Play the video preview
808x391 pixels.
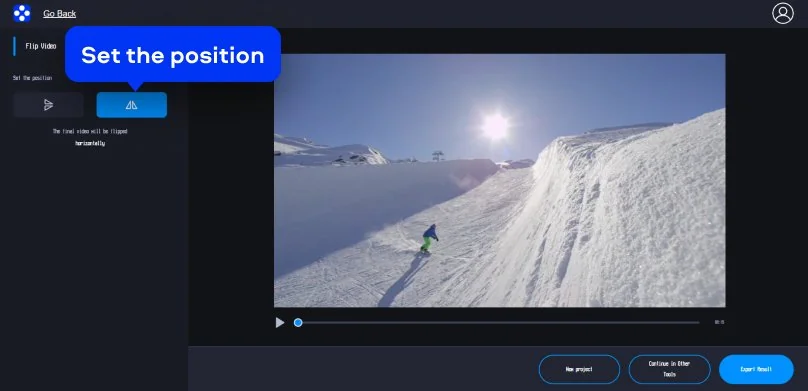[280, 322]
